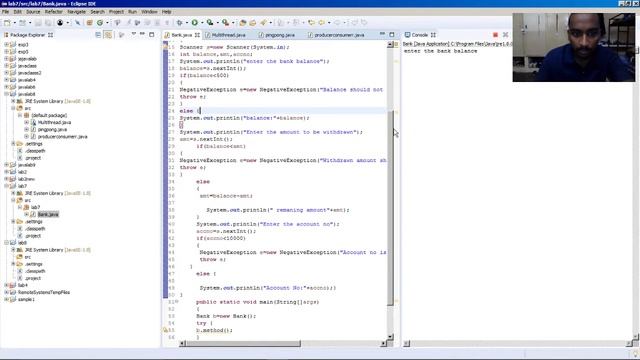Expand the exp3 project node
Image resolution: width=640 pixels, height=360 pixels.
[x=6, y=44]
